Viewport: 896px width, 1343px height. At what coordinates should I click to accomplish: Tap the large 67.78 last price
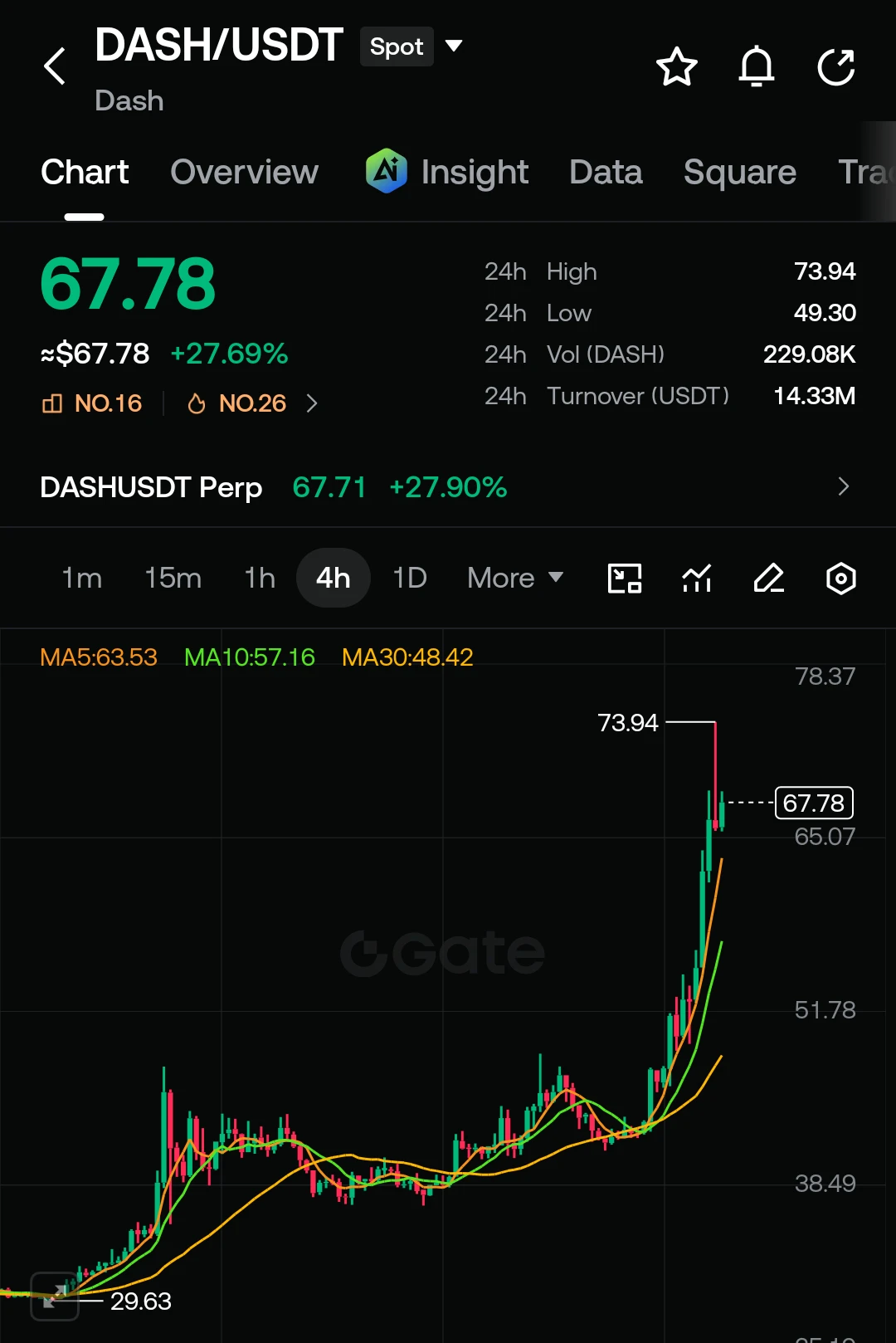129,284
